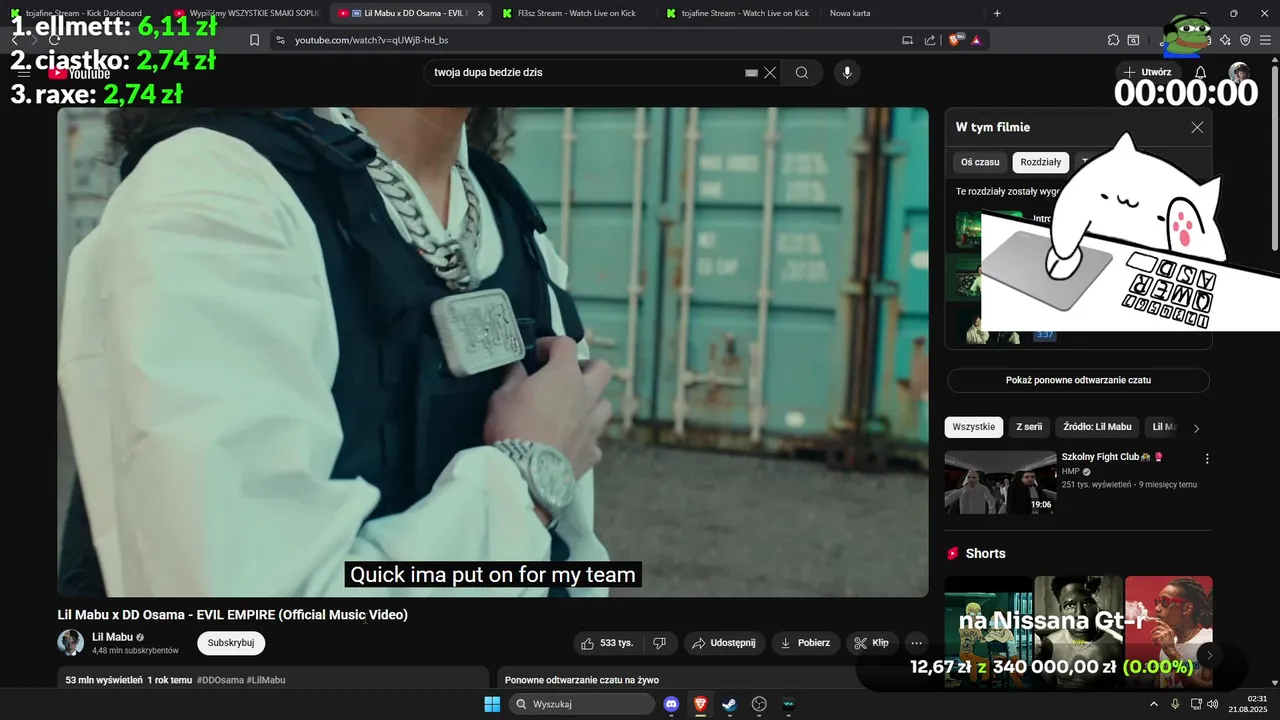
Task: Click the browser URL address field
Action: point(590,40)
